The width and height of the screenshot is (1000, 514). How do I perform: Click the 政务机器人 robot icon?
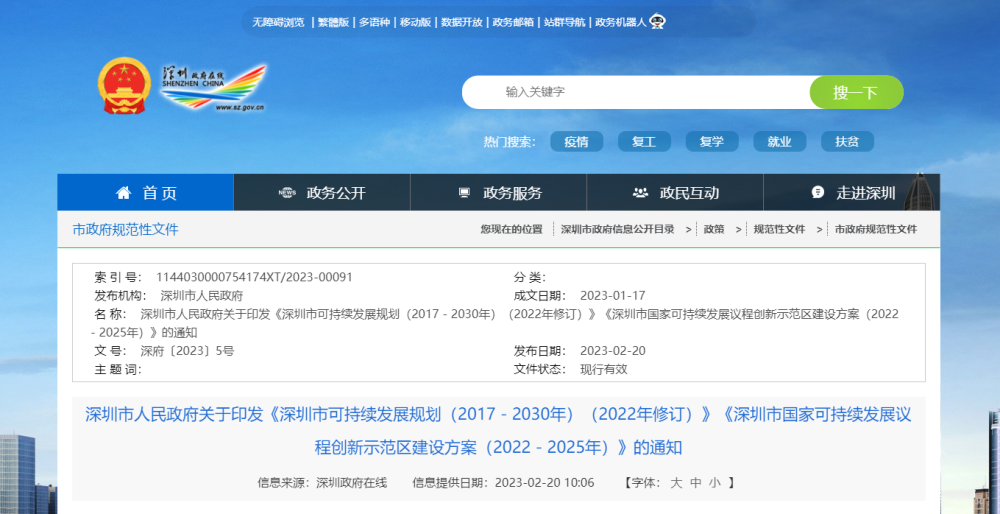[657, 21]
